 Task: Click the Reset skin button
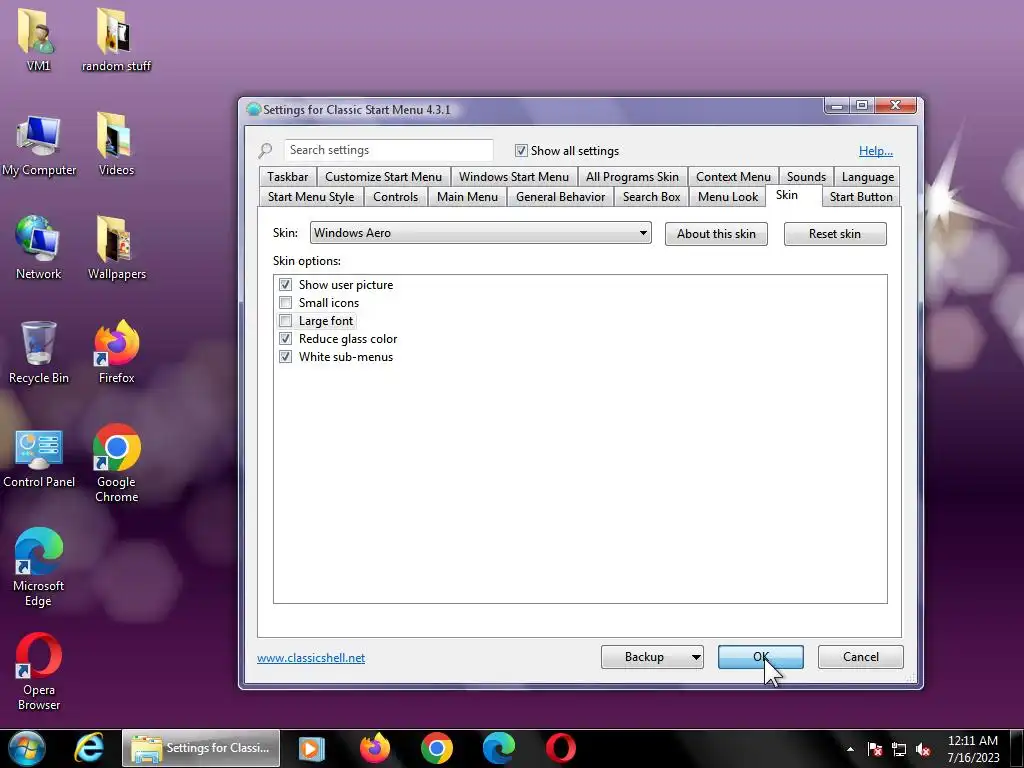[x=835, y=234]
